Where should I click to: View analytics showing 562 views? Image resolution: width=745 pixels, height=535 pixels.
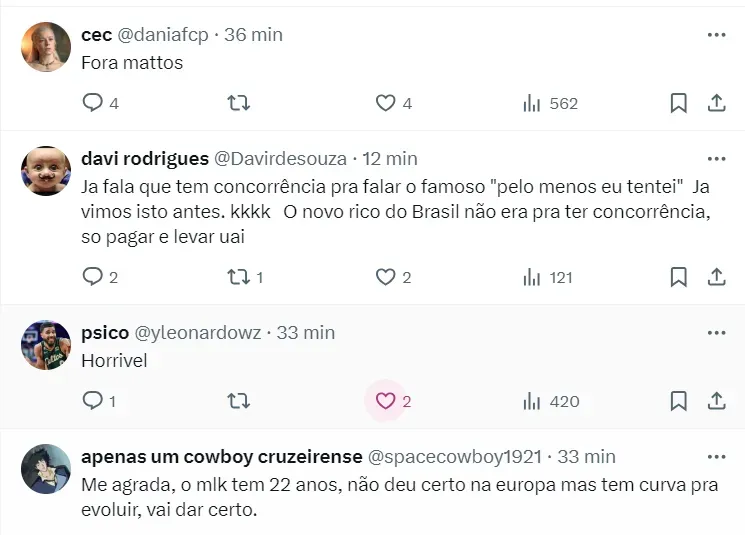pos(550,103)
